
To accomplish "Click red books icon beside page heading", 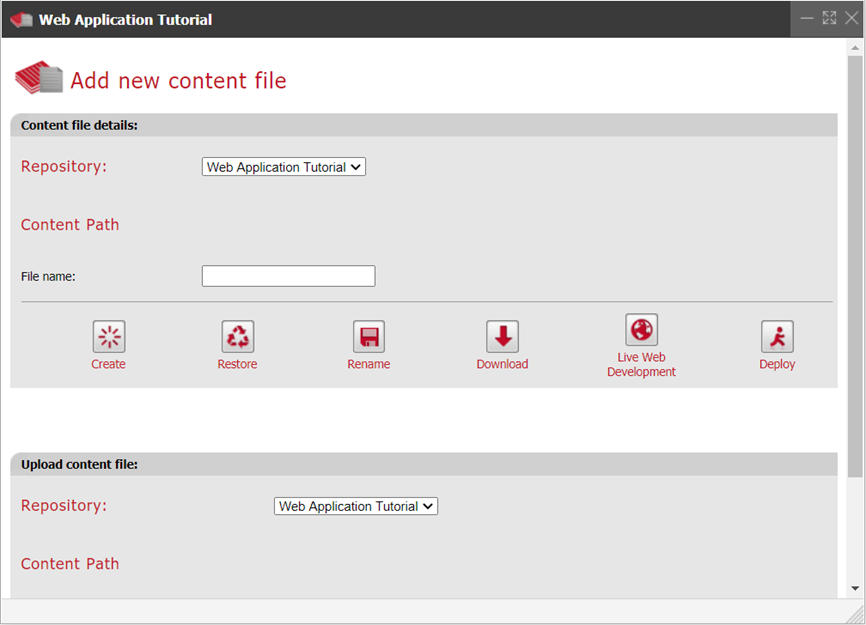I will [39, 78].
